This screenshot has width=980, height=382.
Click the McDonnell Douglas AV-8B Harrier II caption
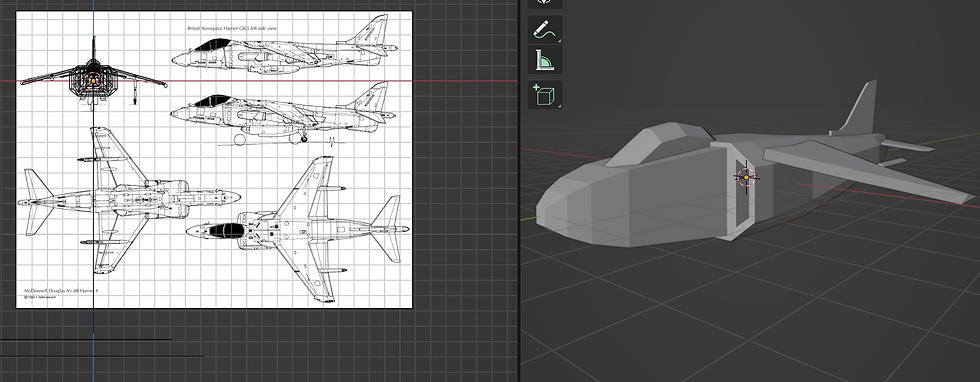pyautogui.click(x=61, y=291)
